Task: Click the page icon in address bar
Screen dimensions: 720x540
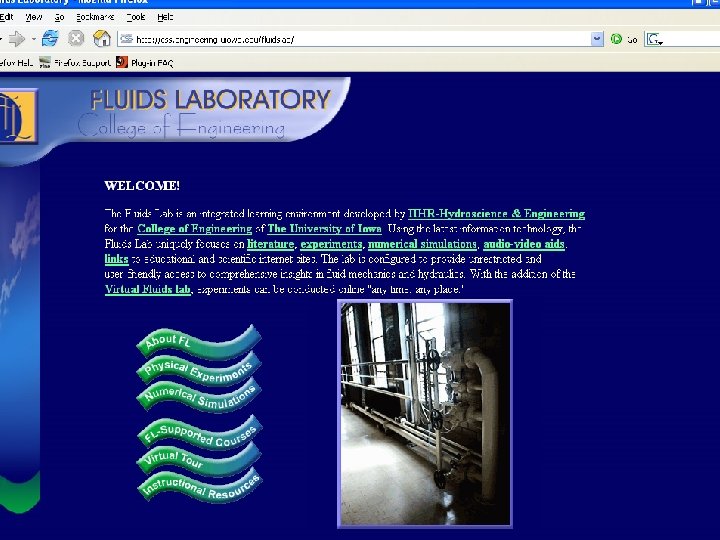Action: pyautogui.click(x=126, y=39)
